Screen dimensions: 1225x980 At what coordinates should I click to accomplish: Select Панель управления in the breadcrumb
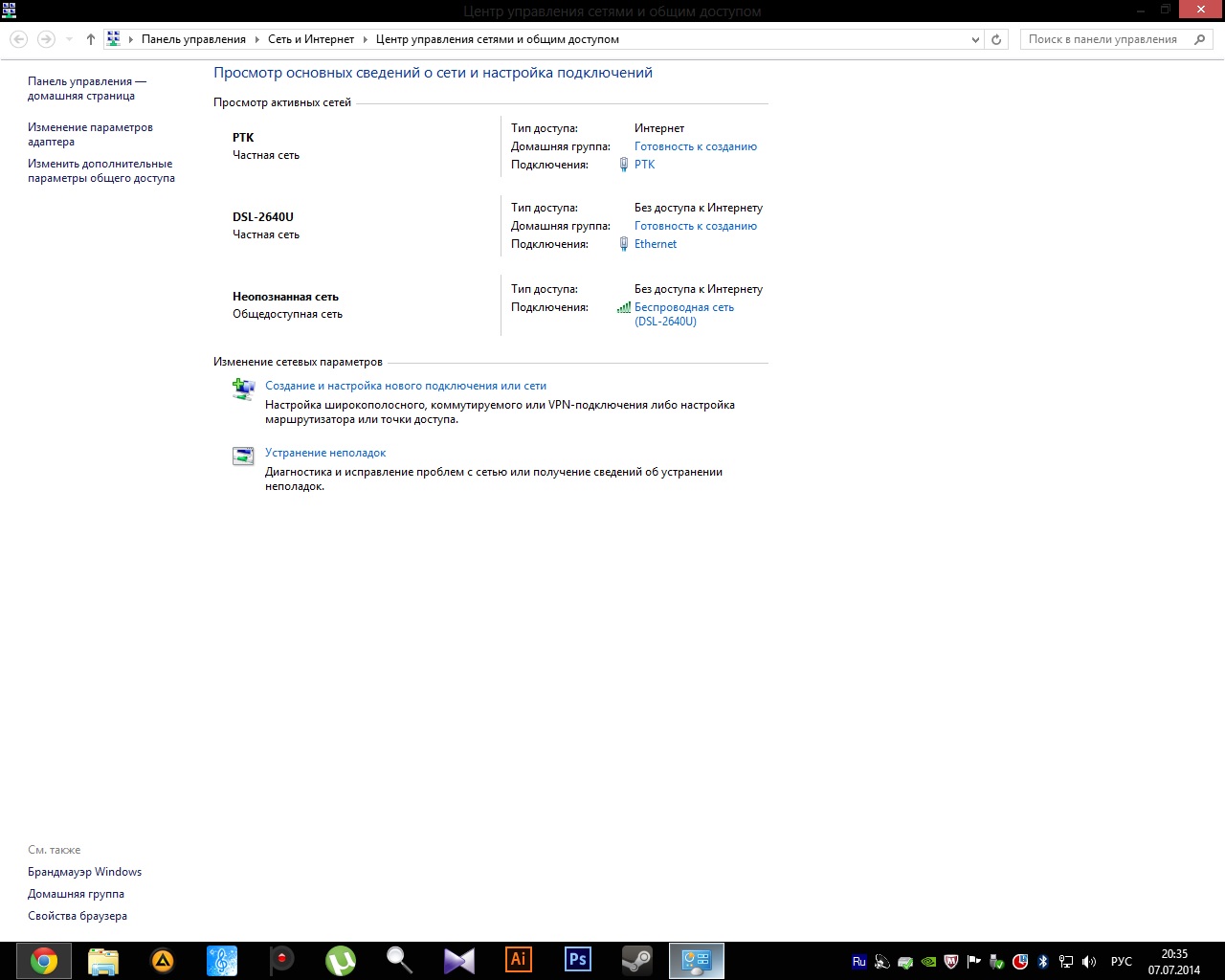[193, 39]
